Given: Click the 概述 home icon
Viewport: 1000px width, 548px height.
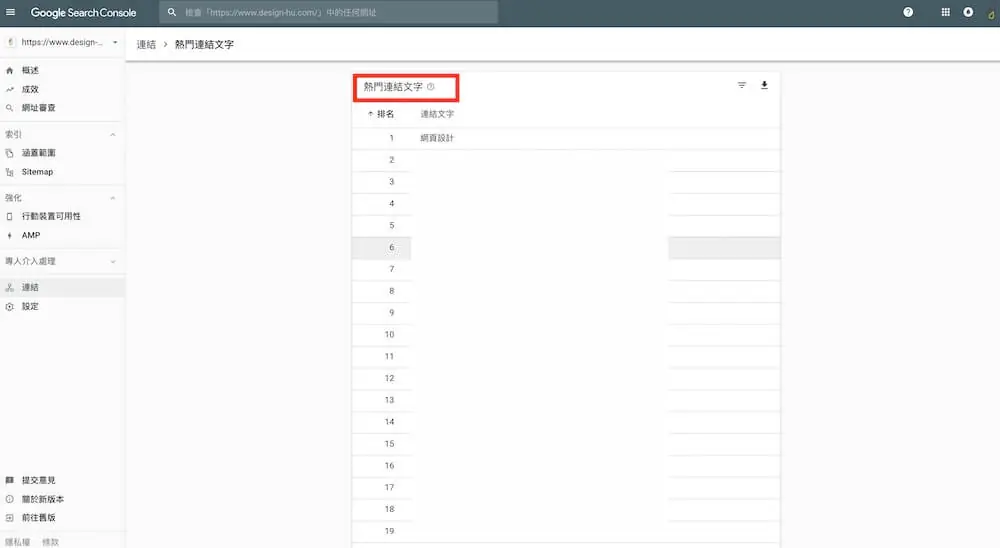Looking at the screenshot, I should [x=10, y=70].
